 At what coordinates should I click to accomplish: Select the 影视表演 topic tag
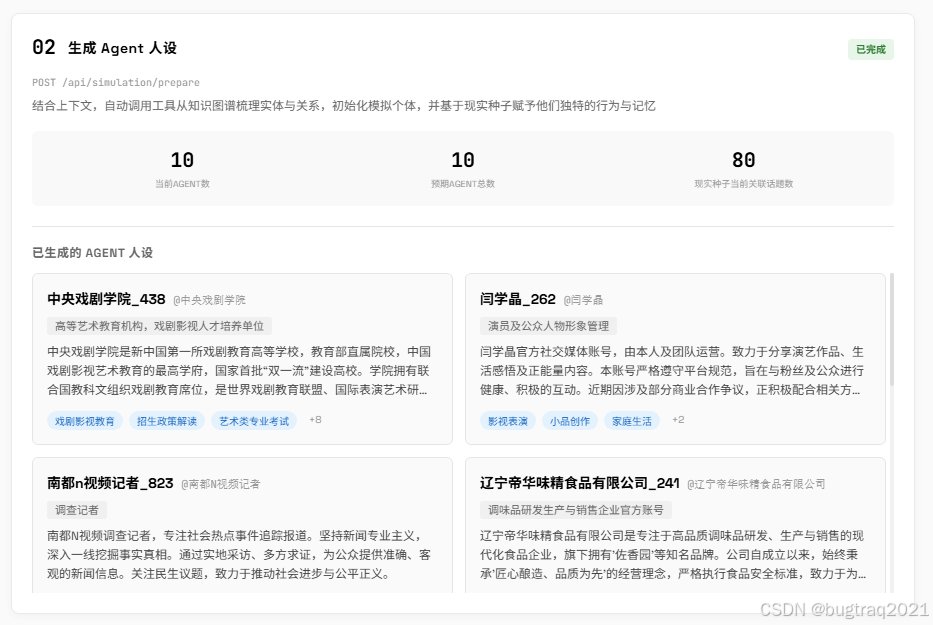(508, 421)
